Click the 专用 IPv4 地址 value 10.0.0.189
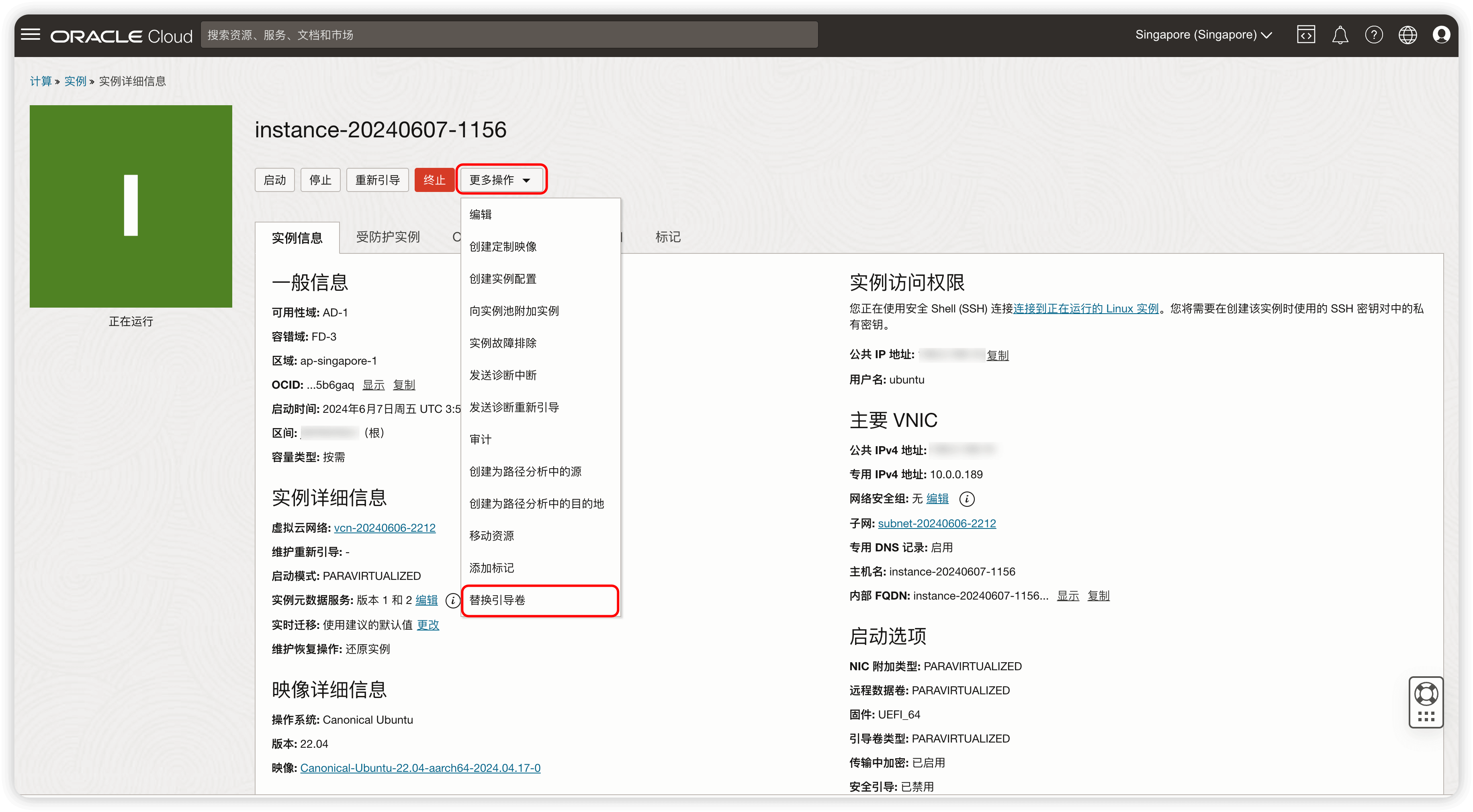The height and width of the screenshot is (812, 1473). 956,475
